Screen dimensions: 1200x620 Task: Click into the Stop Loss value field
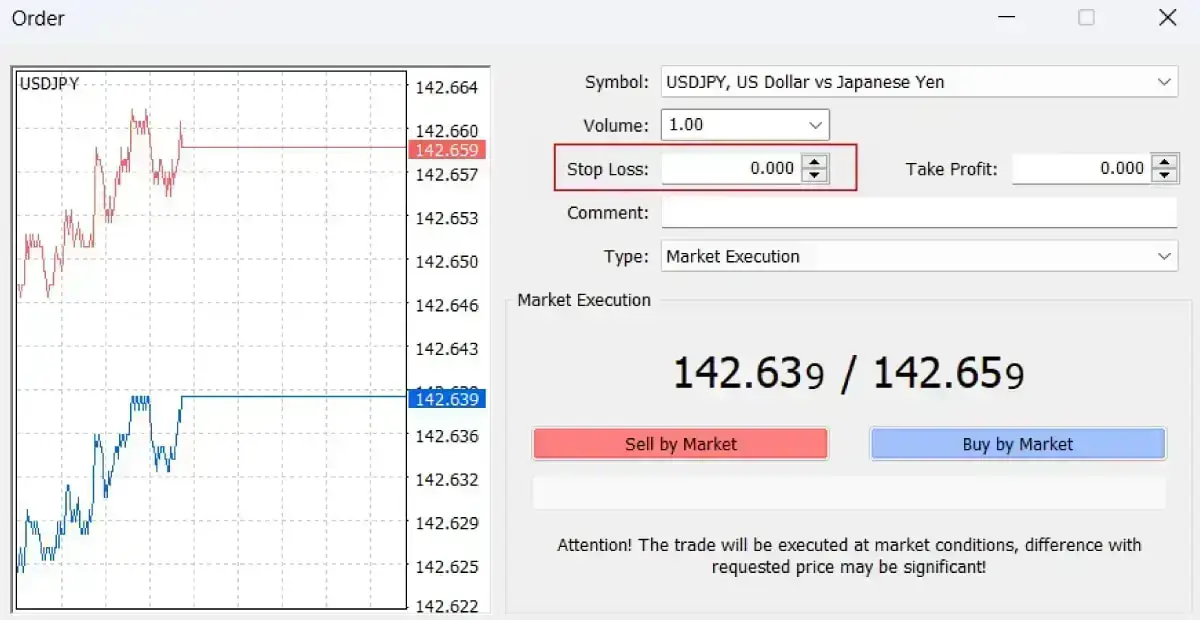(731, 169)
